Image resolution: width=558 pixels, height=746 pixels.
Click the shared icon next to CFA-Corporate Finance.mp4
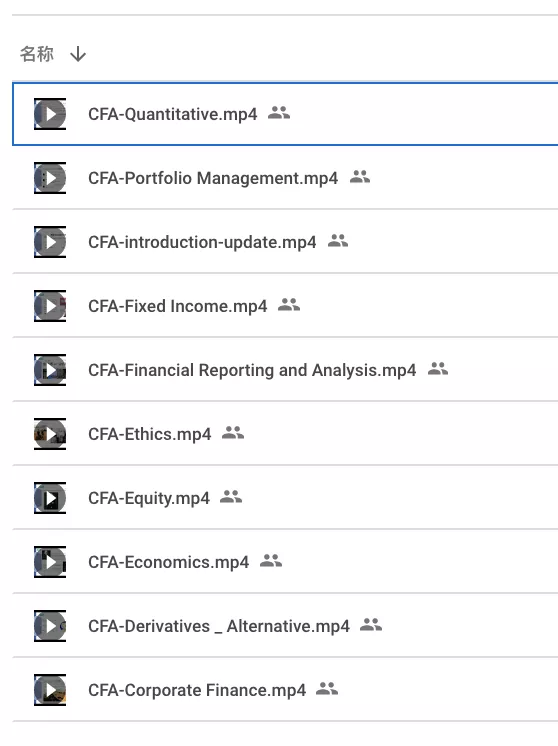pyautogui.click(x=327, y=689)
